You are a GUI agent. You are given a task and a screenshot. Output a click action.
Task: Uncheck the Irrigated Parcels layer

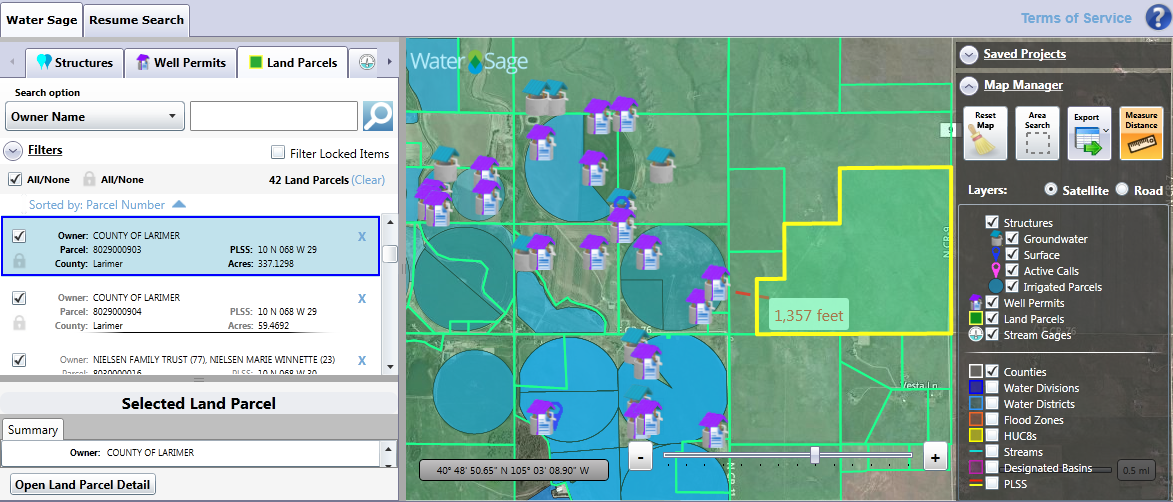click(x=1012, y=287)
